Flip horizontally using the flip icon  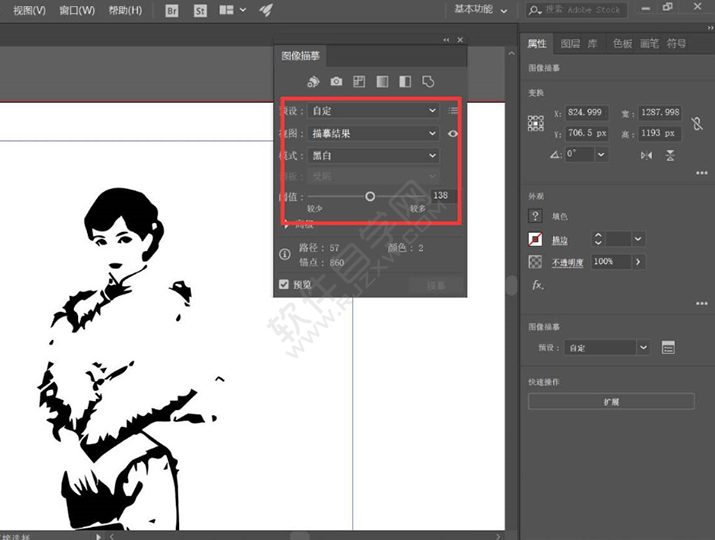[x=646, y=156]
